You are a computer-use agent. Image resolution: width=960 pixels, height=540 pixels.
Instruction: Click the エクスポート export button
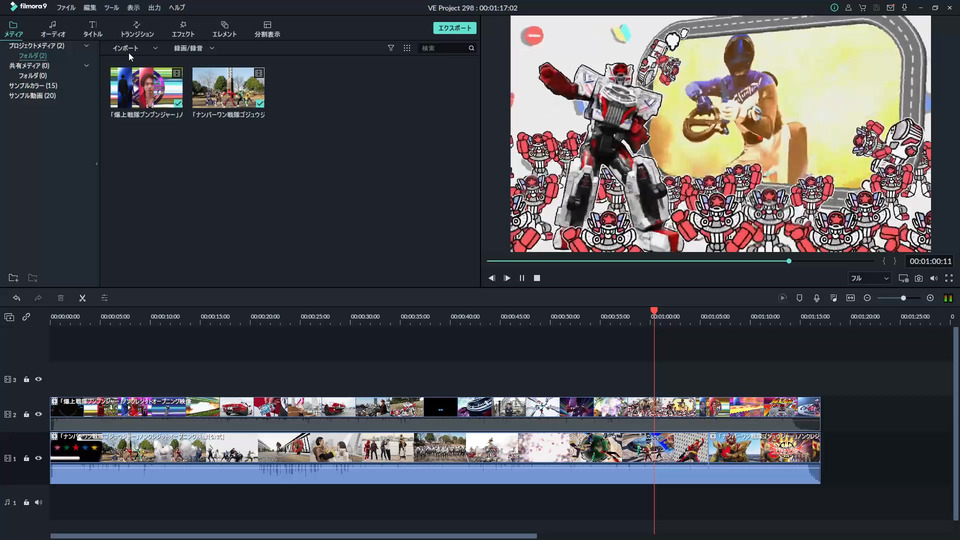click(454, 28)
